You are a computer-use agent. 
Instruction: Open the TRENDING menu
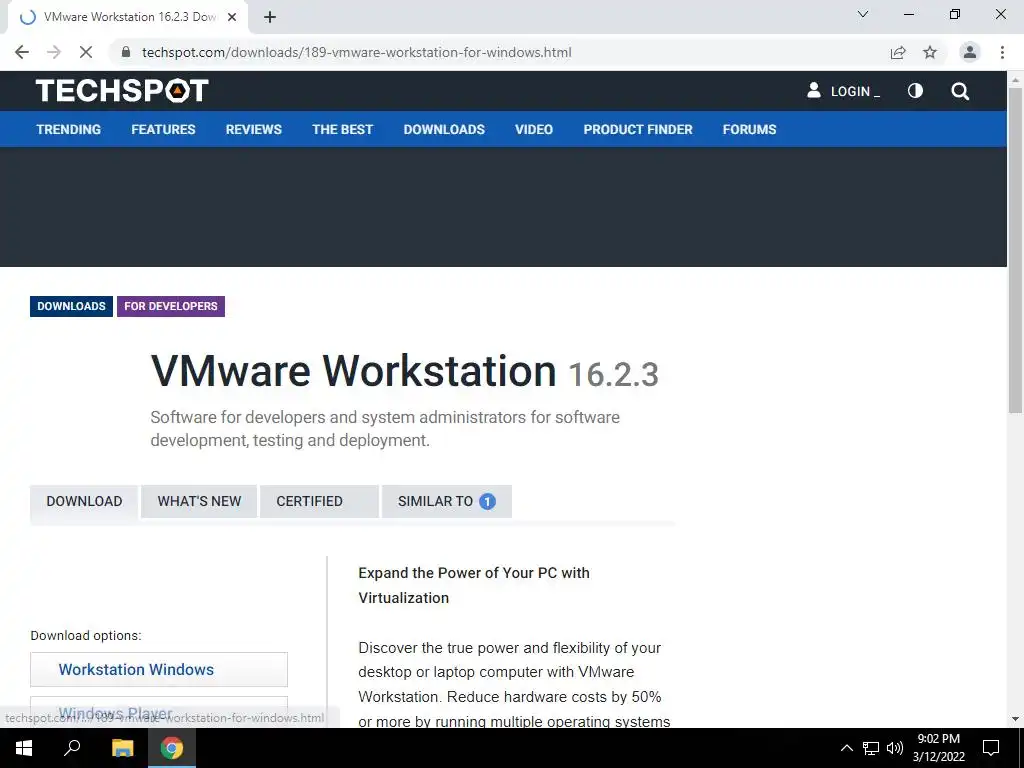coord(69,129)
